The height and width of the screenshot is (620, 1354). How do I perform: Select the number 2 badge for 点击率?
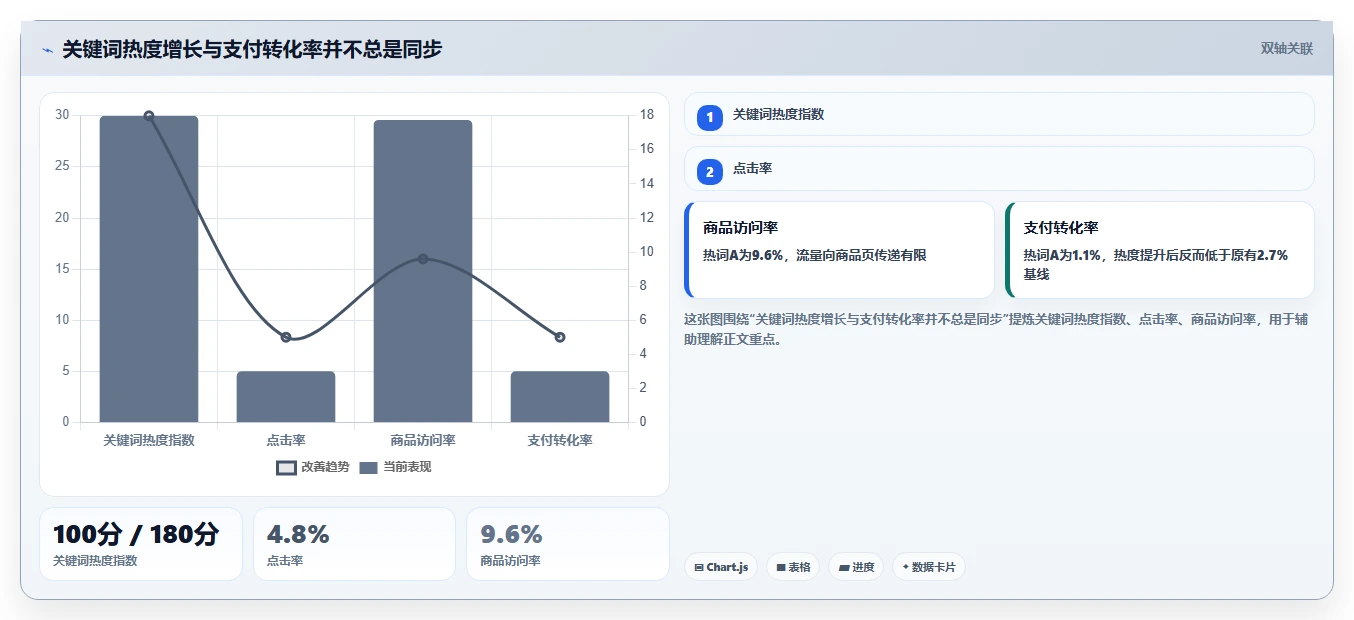pyautogui.click(x=710, y=172)
